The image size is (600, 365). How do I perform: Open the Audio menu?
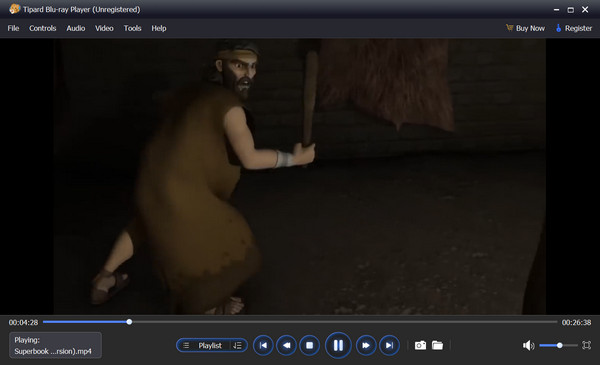pos(76,28)
